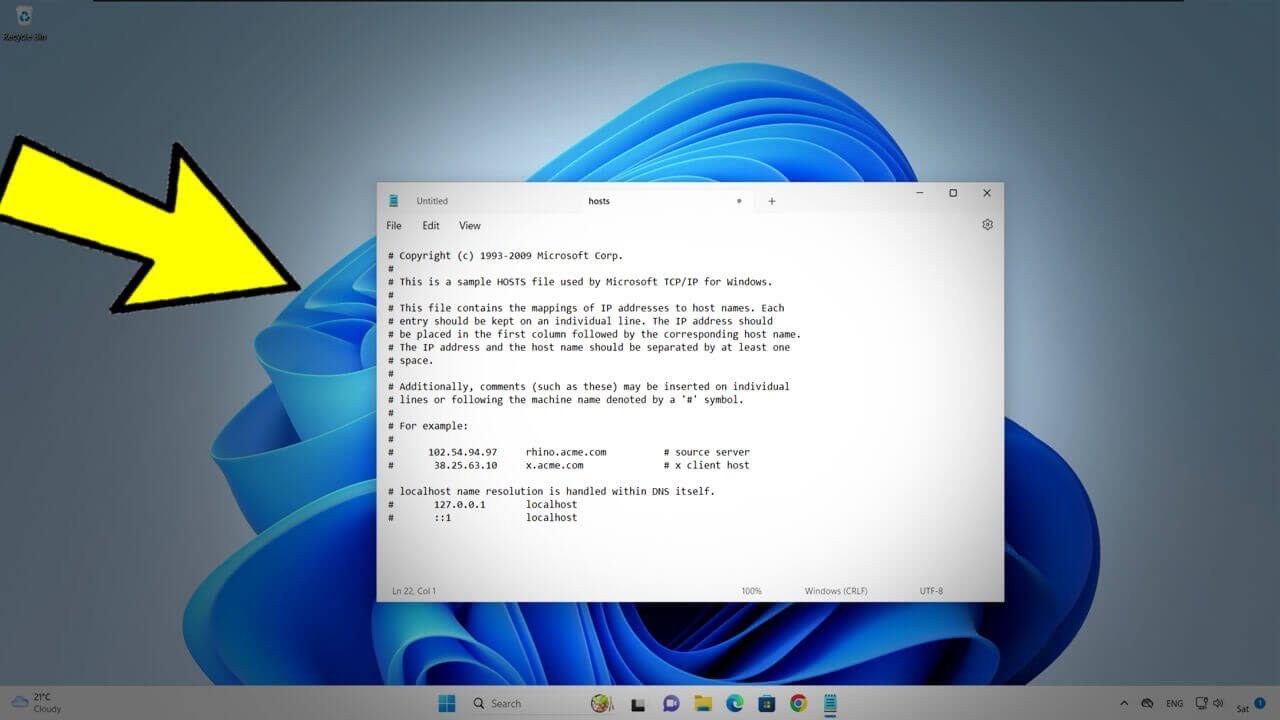Click the '# source server' comment
The width and height of the screenshot is (1280, 720).
(x=706, y=452)
